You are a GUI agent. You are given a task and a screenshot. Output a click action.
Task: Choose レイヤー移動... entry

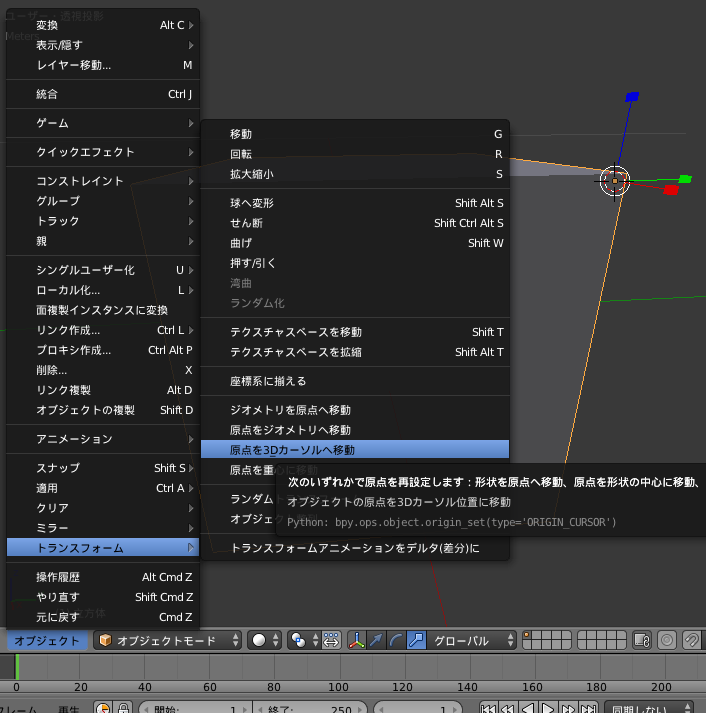pos(103,65)
